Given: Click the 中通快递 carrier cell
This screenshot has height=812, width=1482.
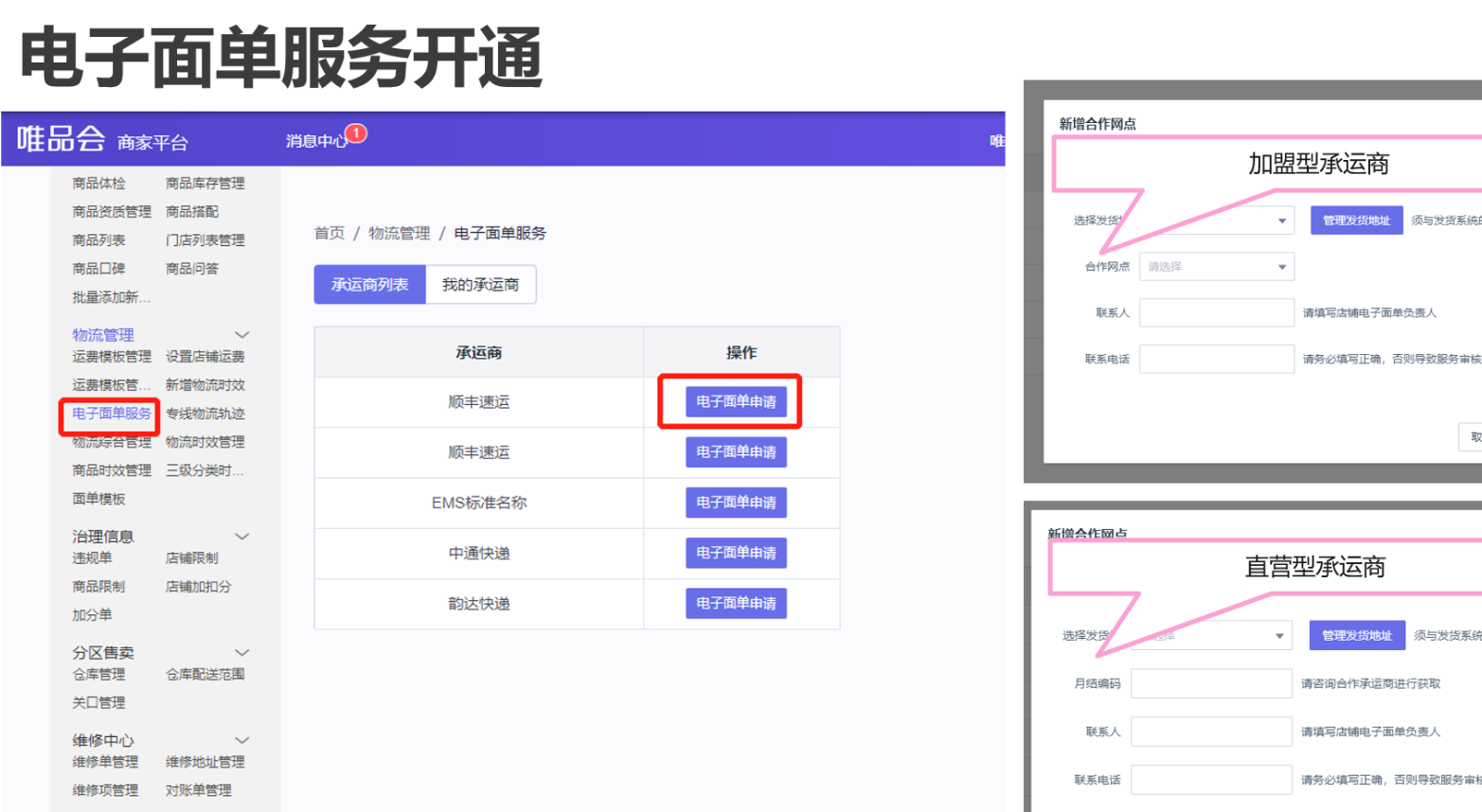Looking at the screenshot, I should tap(479, 553).
